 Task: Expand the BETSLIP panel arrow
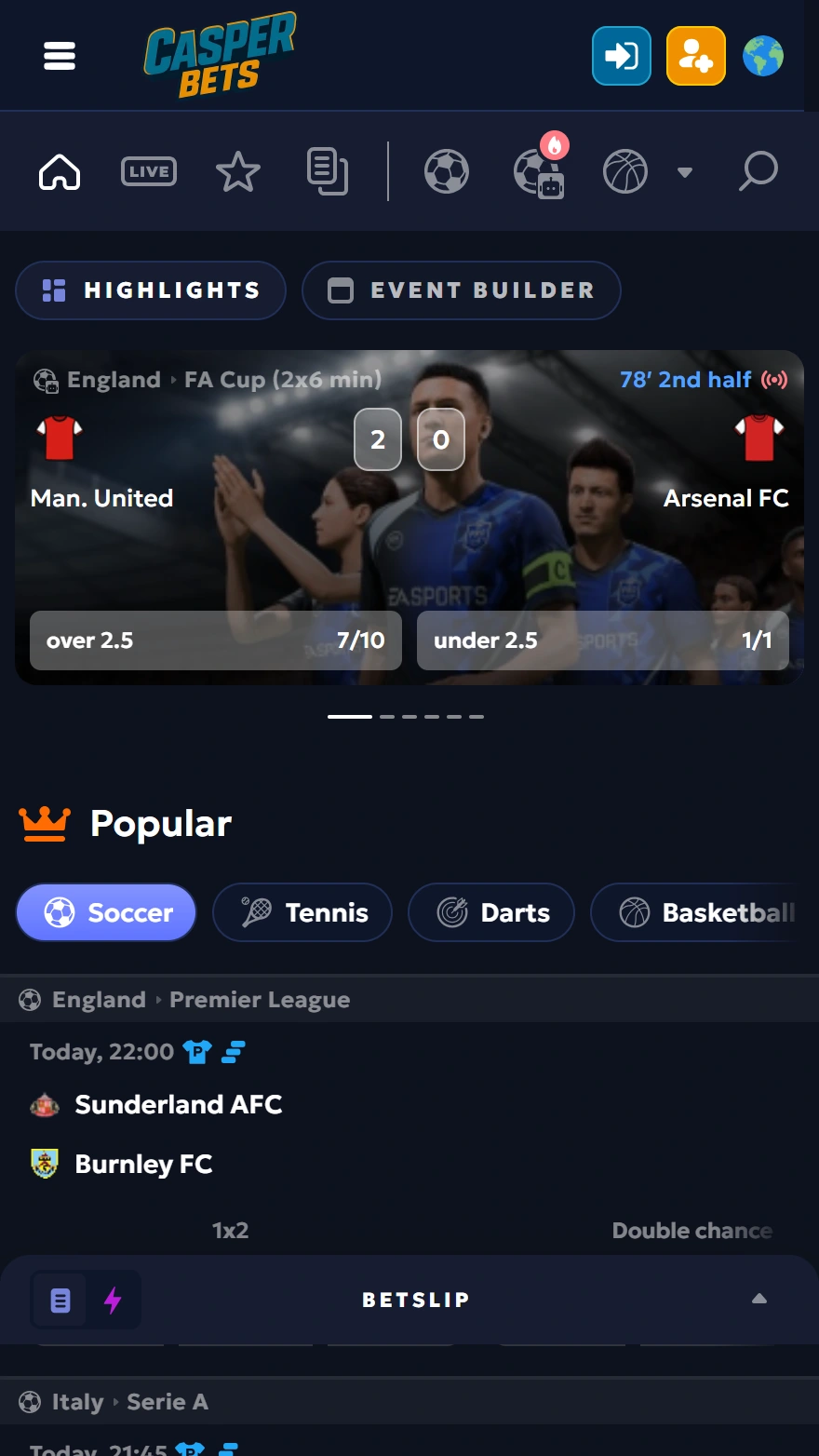pos(759,1299)
